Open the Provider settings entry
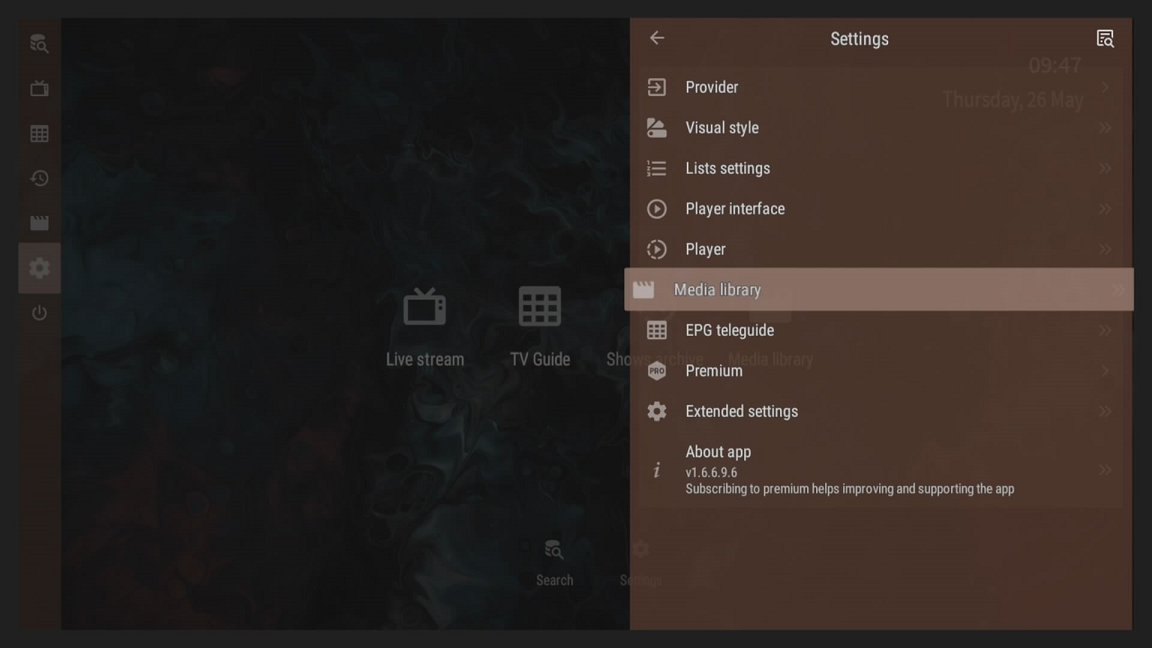 (712, 88)
